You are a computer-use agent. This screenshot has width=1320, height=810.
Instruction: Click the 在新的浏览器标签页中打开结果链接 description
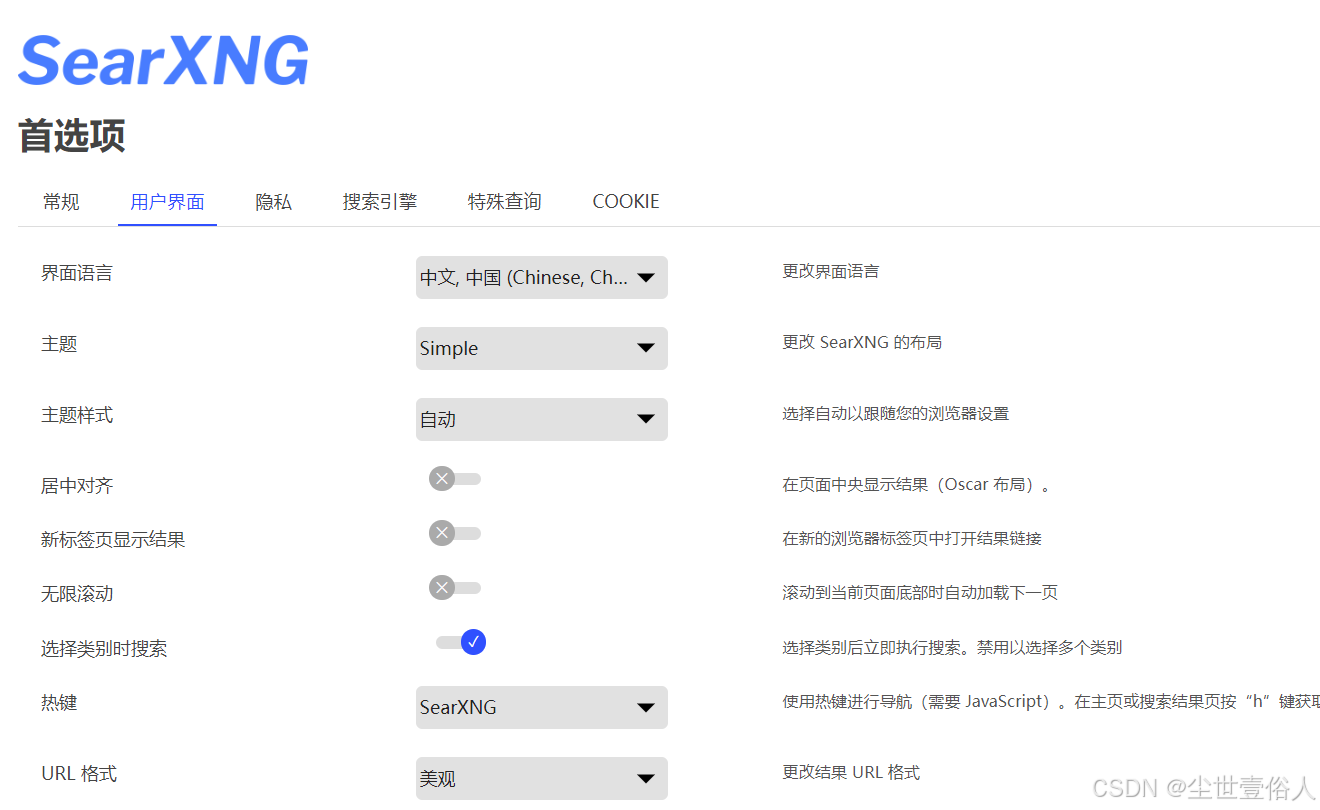[912, 538]
